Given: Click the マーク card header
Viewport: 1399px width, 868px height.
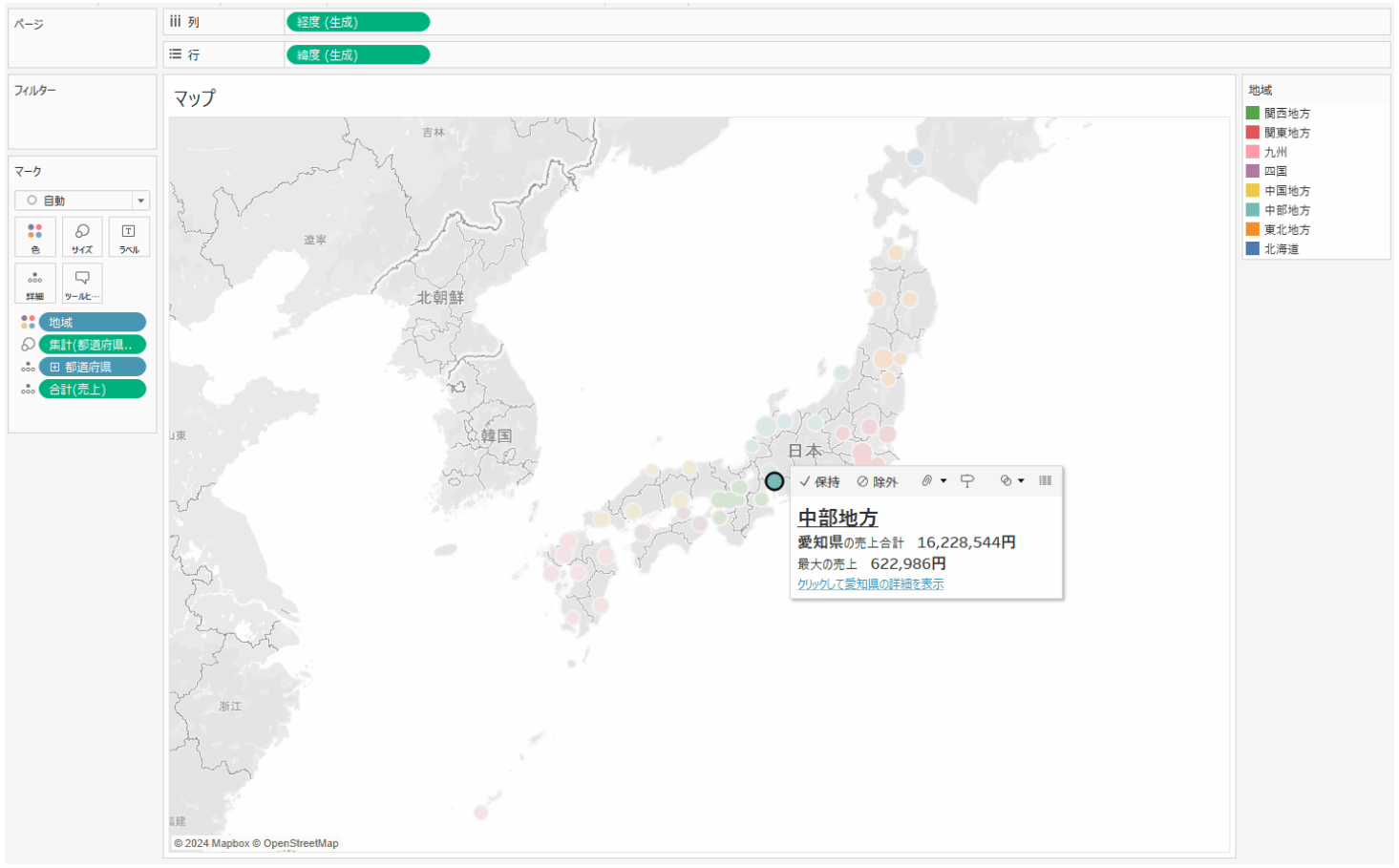Looking at the screenshot, I should (x=28, y=171).
